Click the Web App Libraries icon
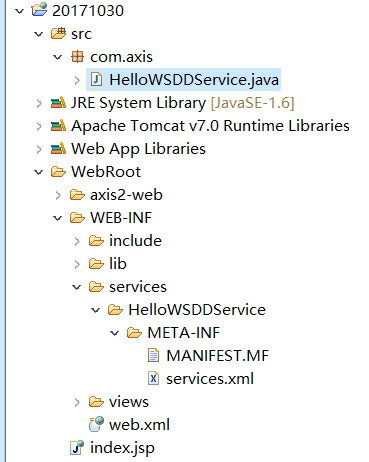 coord(58,149)
